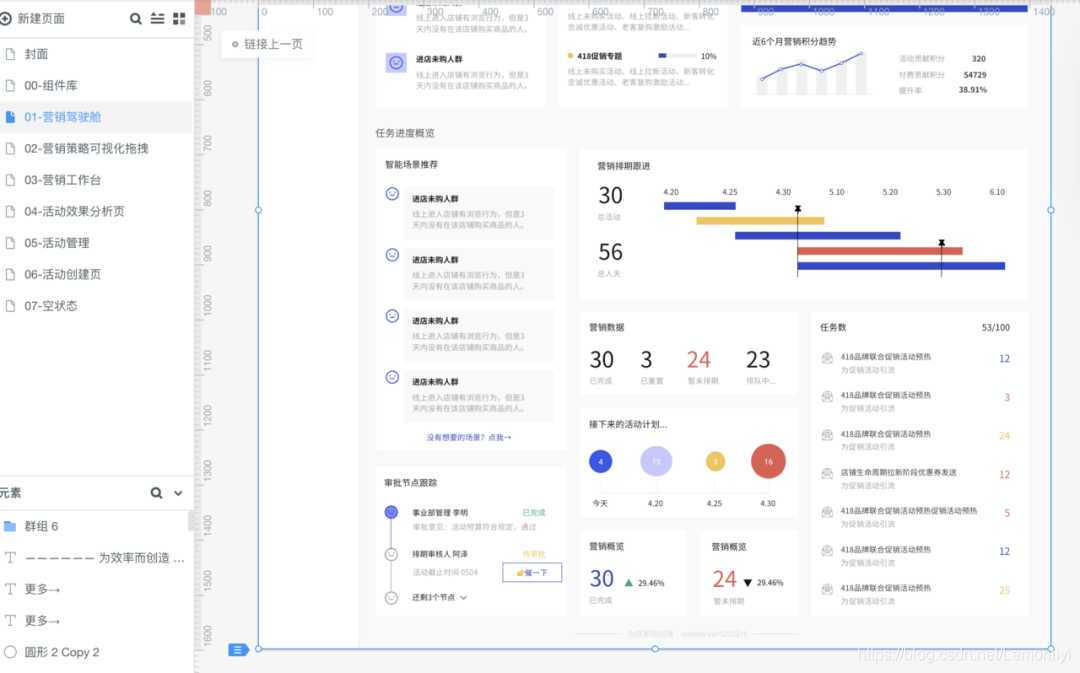1080x673 pixels.
Task: Open page search magnifier icon
Action: [x=136, y=19]
